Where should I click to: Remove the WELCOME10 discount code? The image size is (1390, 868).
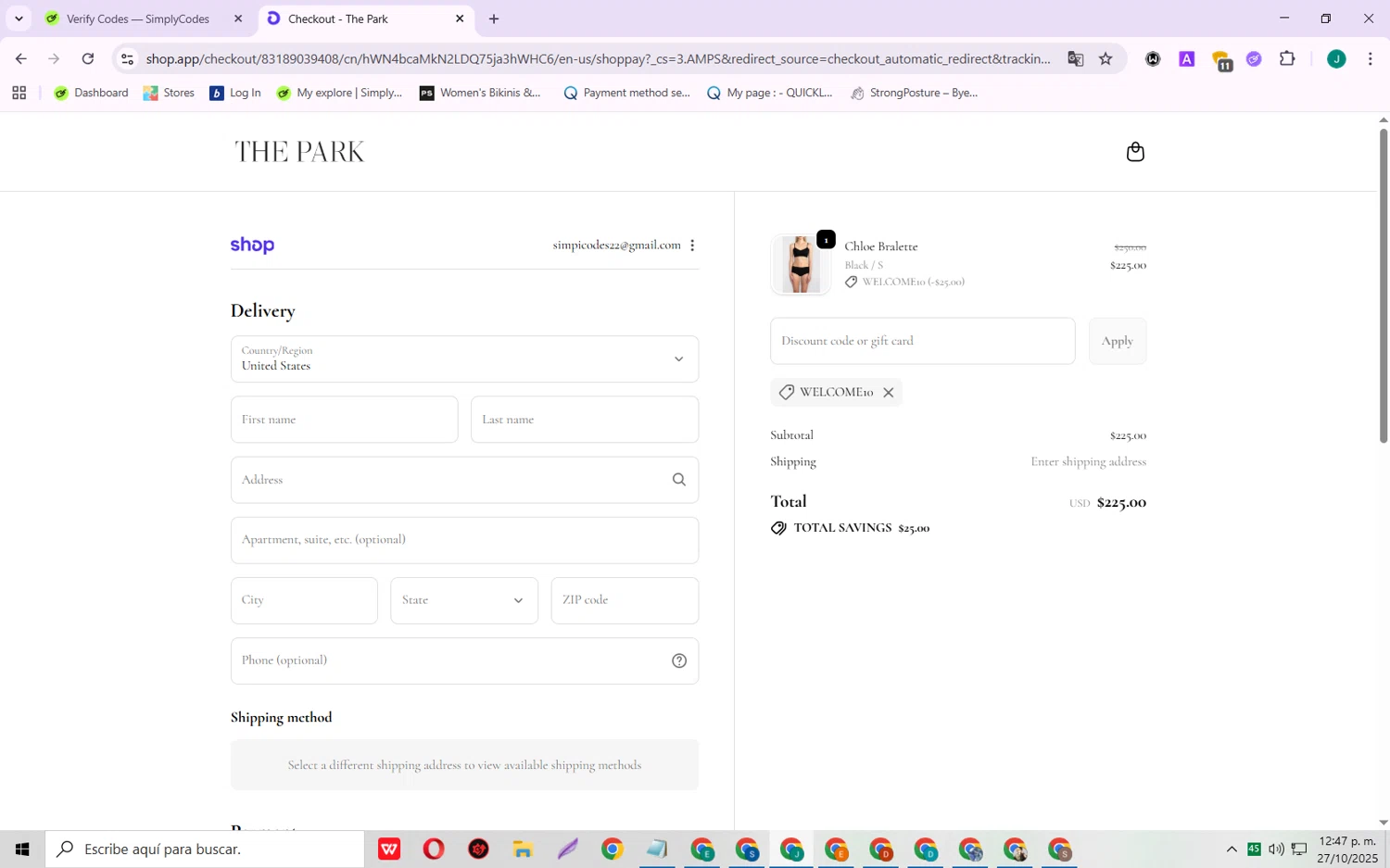point(888,392)
